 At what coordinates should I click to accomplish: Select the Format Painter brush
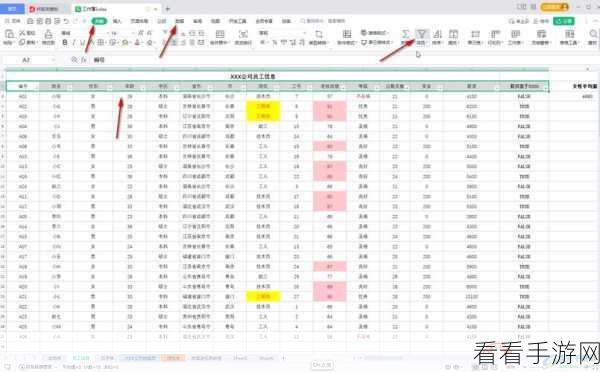pyautogui.click(x=48, y=34)
